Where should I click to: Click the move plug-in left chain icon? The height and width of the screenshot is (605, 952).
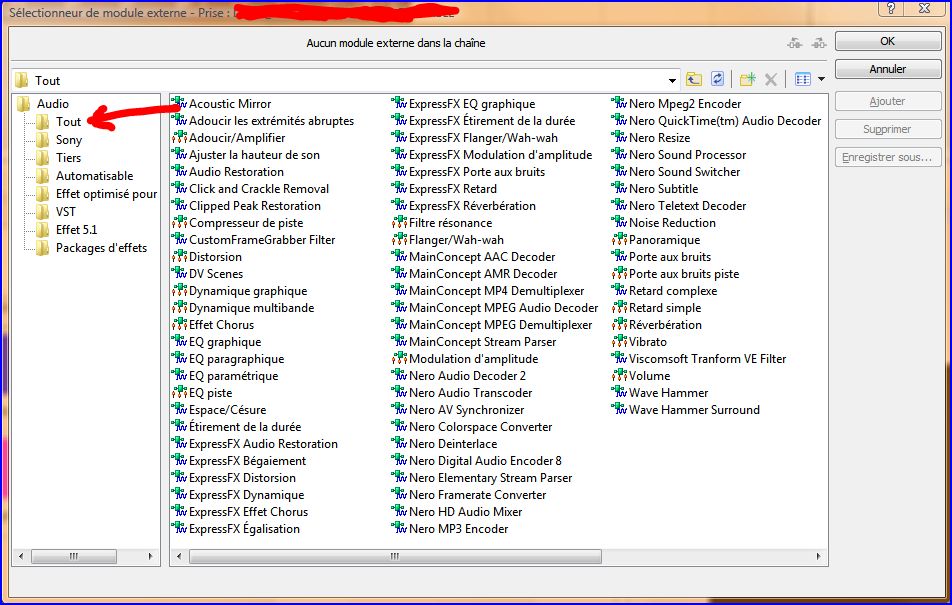pos(795,43)
